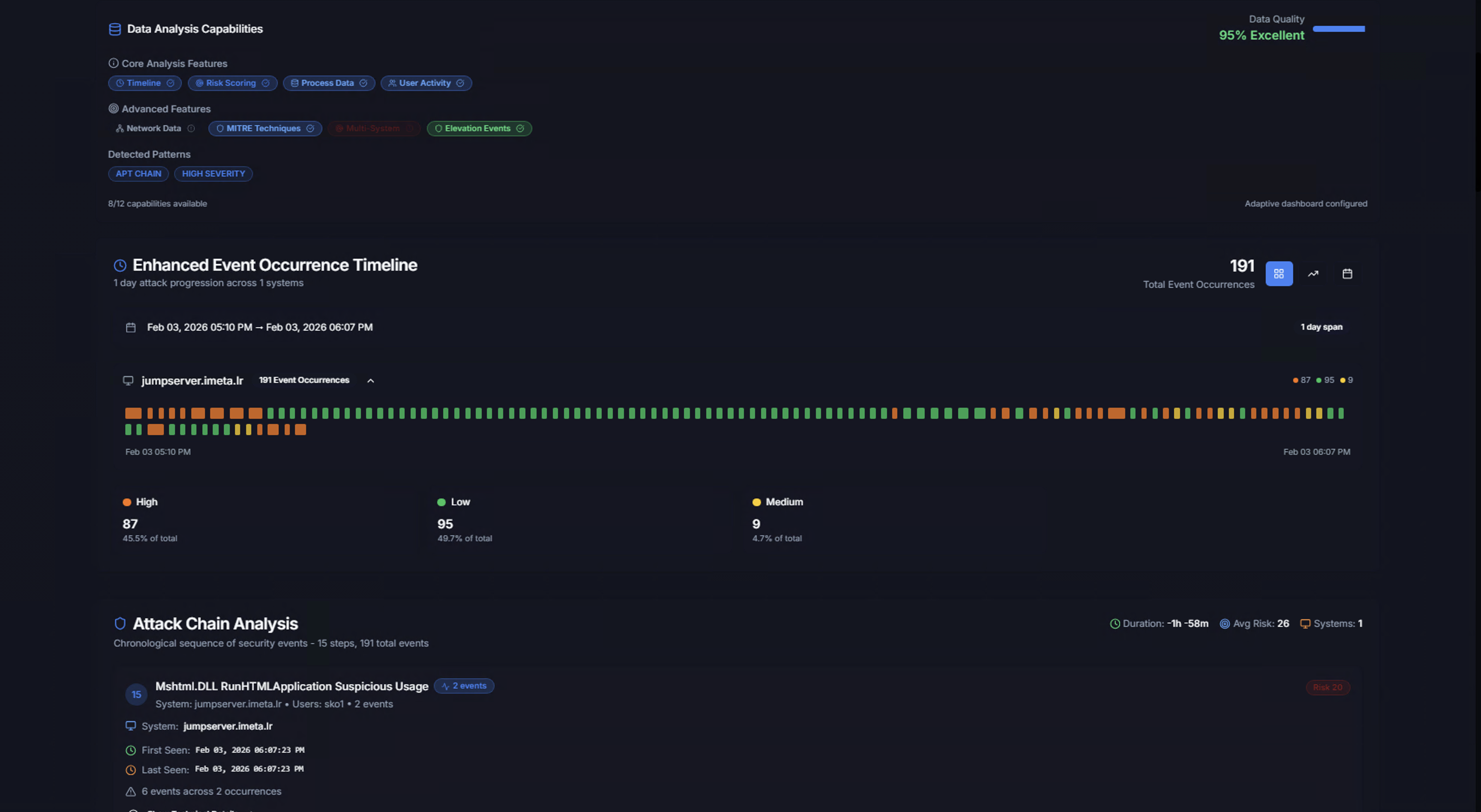Collapse the jumpserver.imeta.lr event row
1481x812 pixels.
pyautogui.click(x=371, y=380)
